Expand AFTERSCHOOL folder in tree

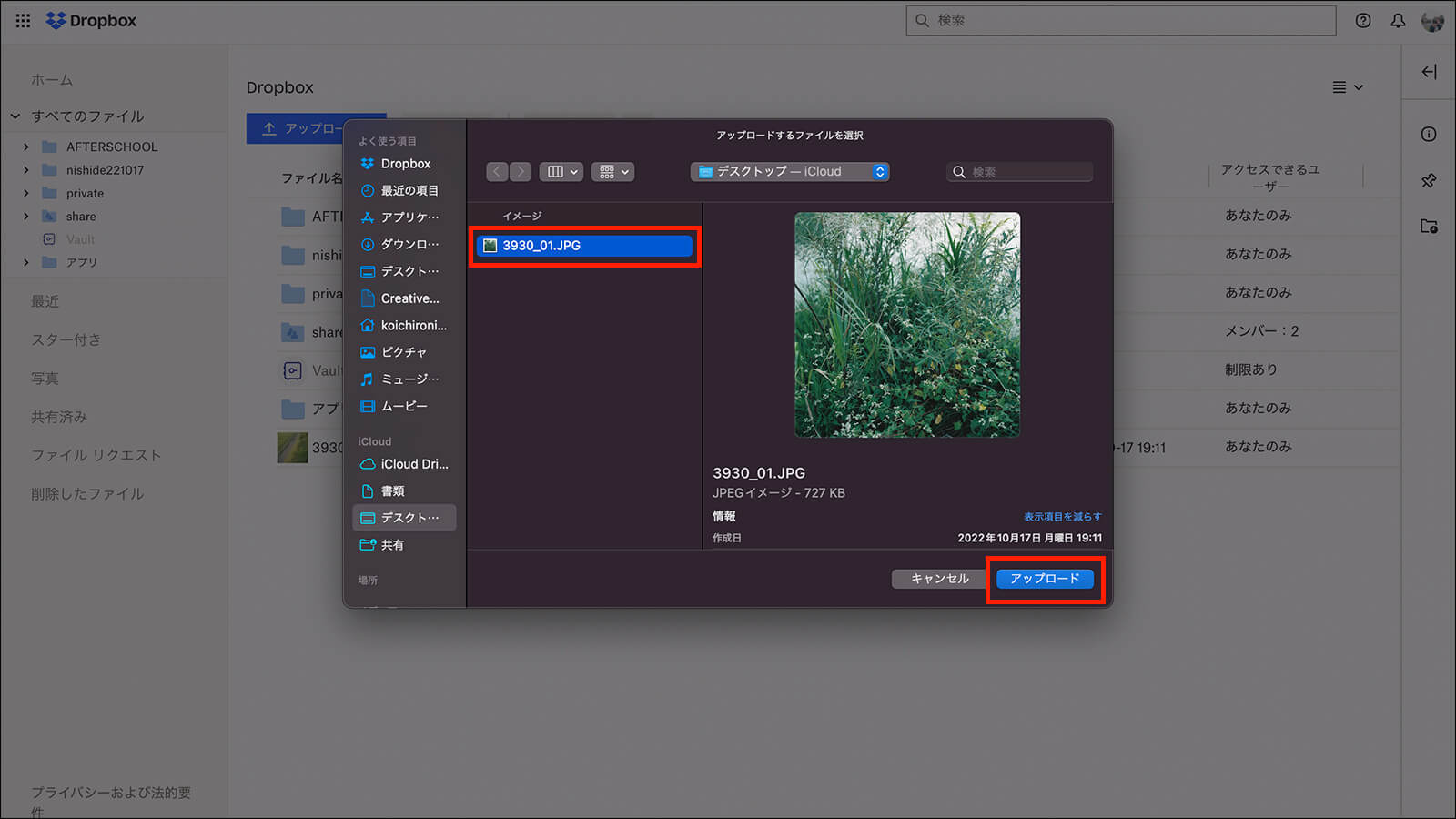click(x=26, y=147)
